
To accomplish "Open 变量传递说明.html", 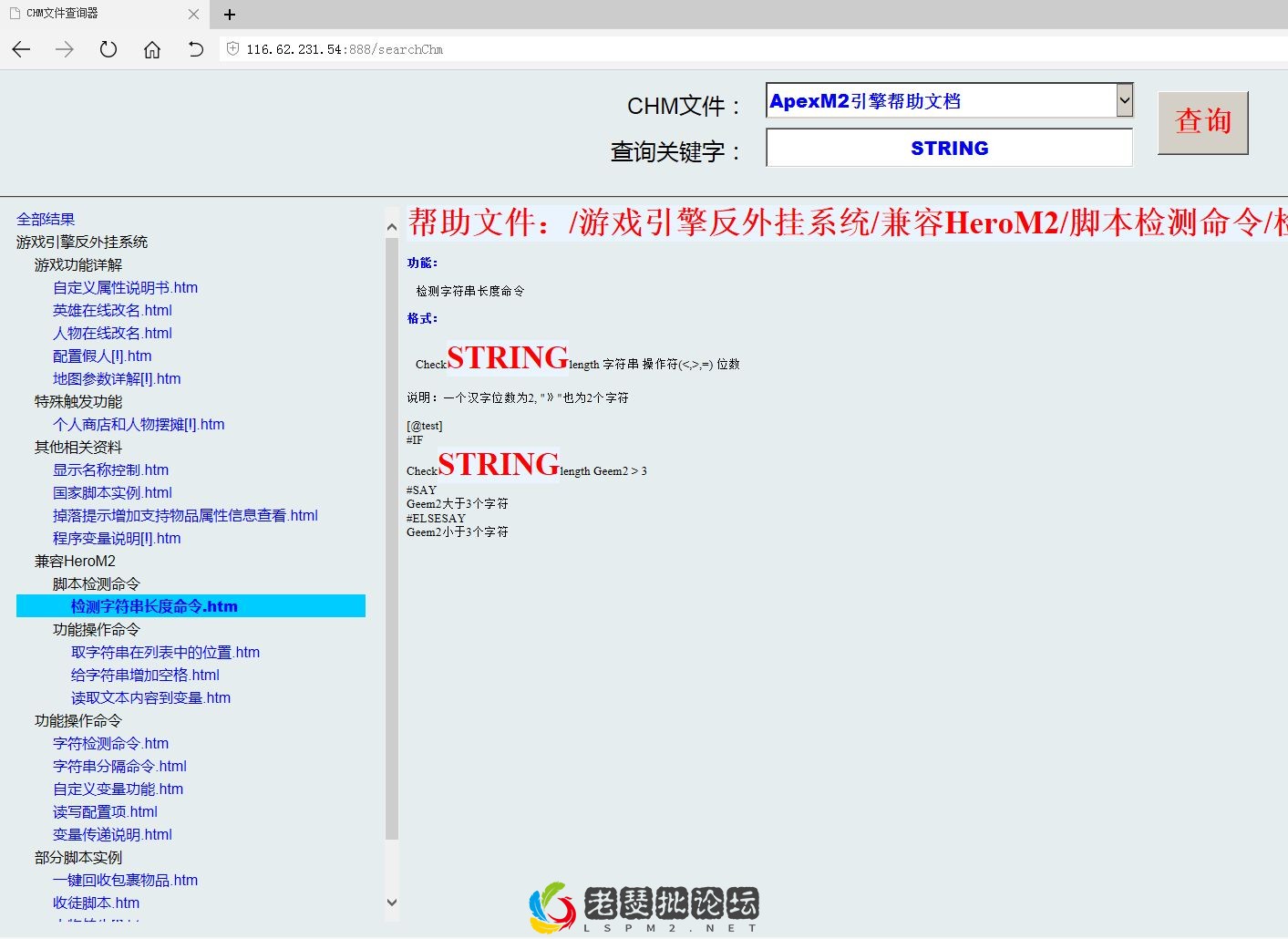I will click(112, 834).
